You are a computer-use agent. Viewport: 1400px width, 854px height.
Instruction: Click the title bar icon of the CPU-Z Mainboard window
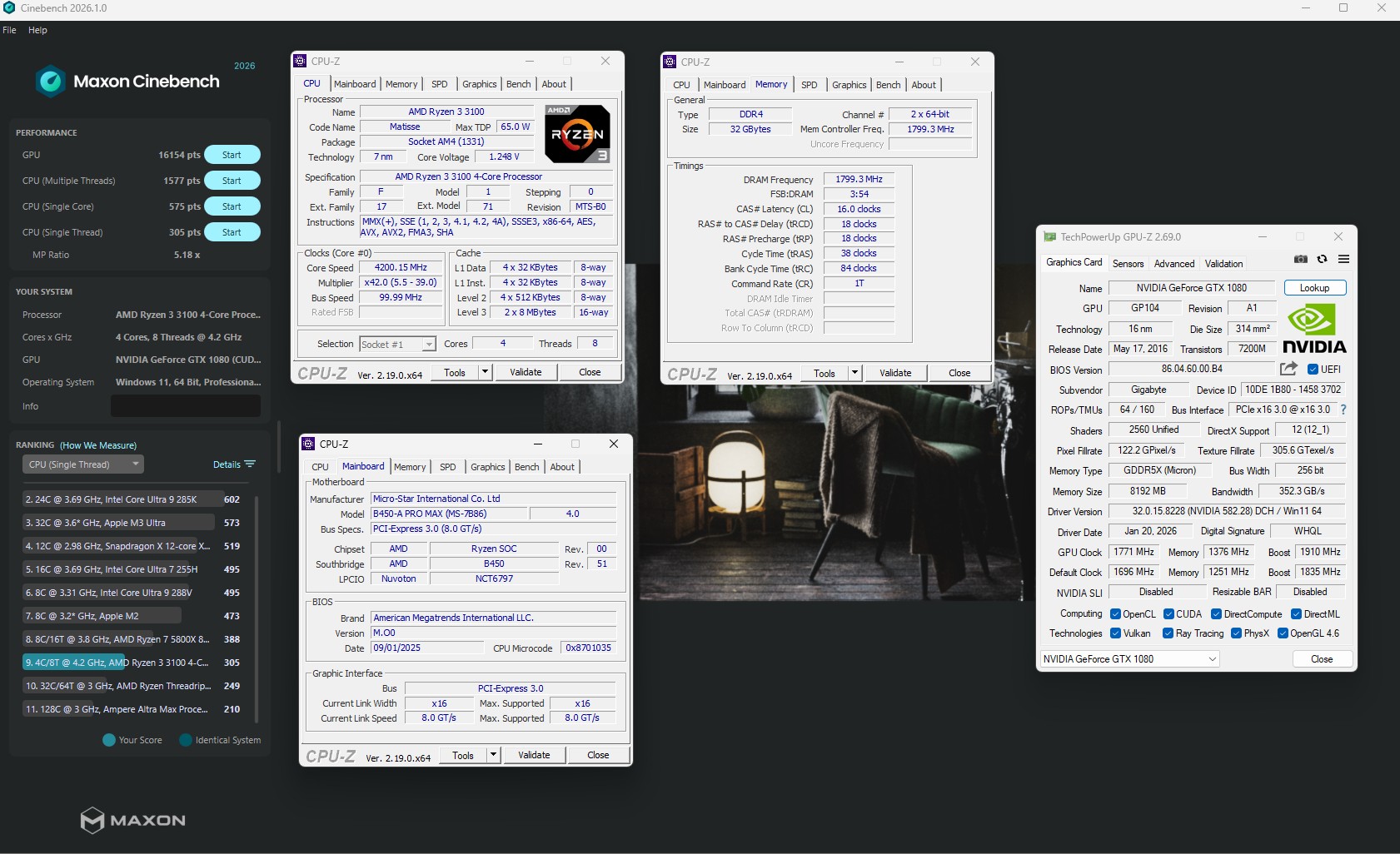point(308,444)
